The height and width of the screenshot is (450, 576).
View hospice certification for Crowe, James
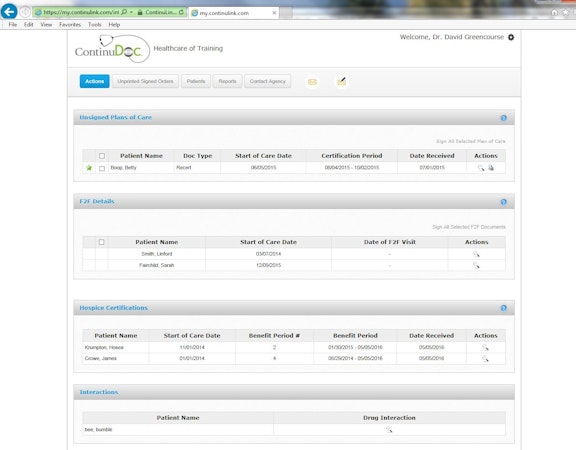[x=485, y=359]
